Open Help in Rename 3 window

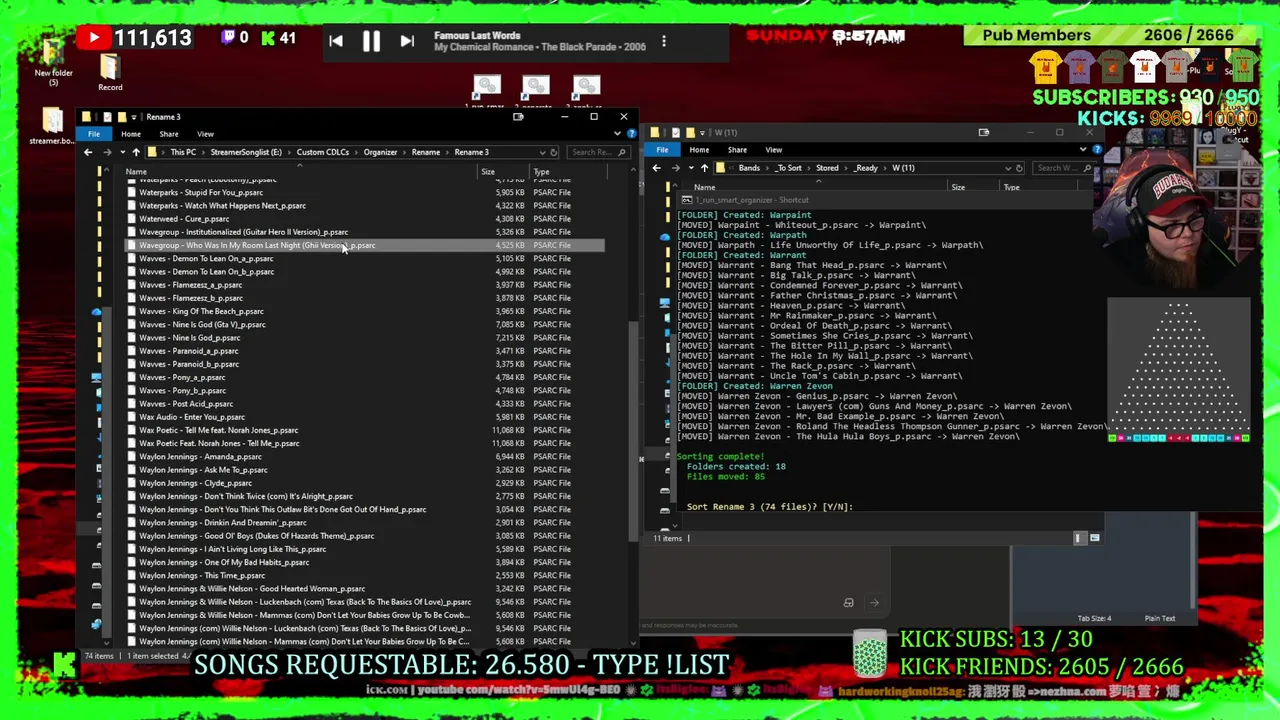[x=631, y=133]
